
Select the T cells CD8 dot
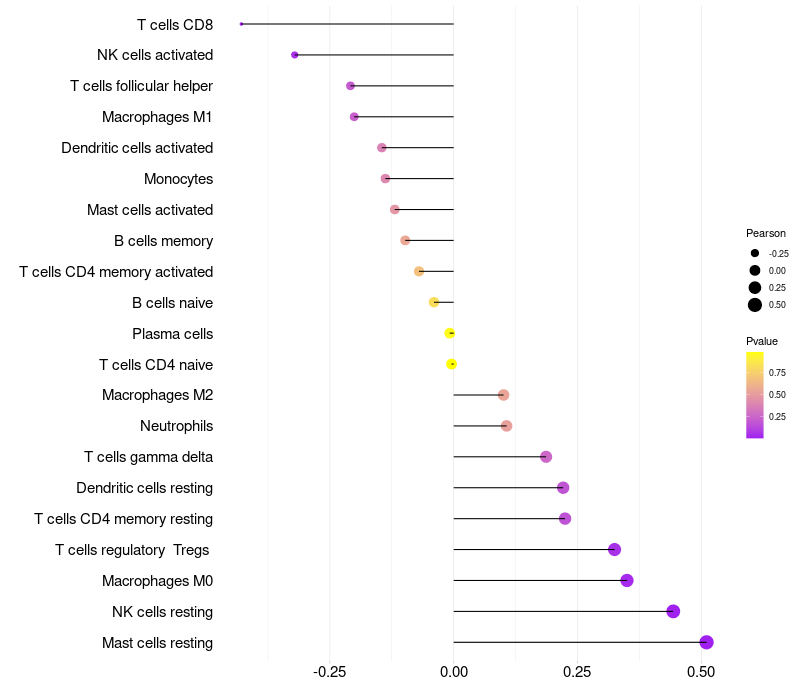241,24
